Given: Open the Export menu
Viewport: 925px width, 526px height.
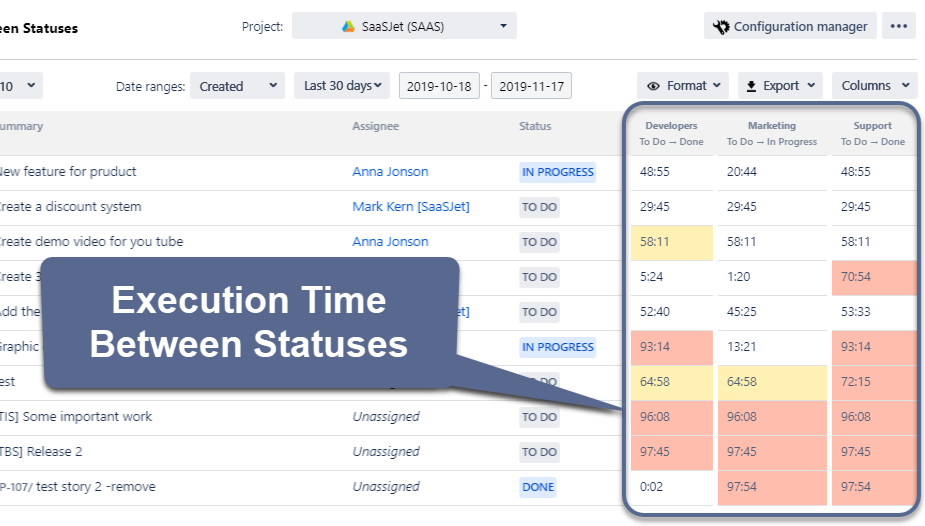Looking at the screenshot, I should (780, 86).
